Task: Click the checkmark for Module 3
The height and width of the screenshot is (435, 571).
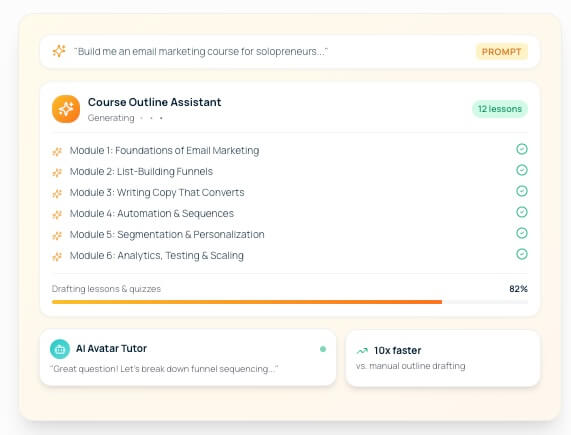Action: point(521,191)
